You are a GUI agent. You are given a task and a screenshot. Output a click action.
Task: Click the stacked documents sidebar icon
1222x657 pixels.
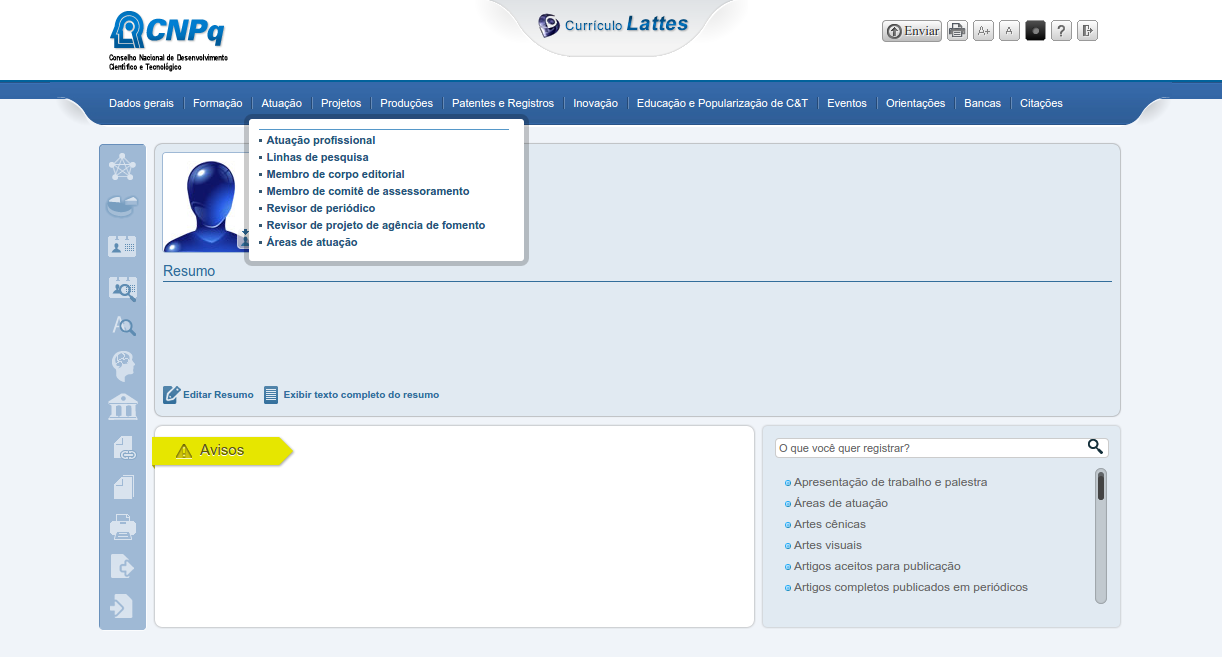tap(122, 487)
